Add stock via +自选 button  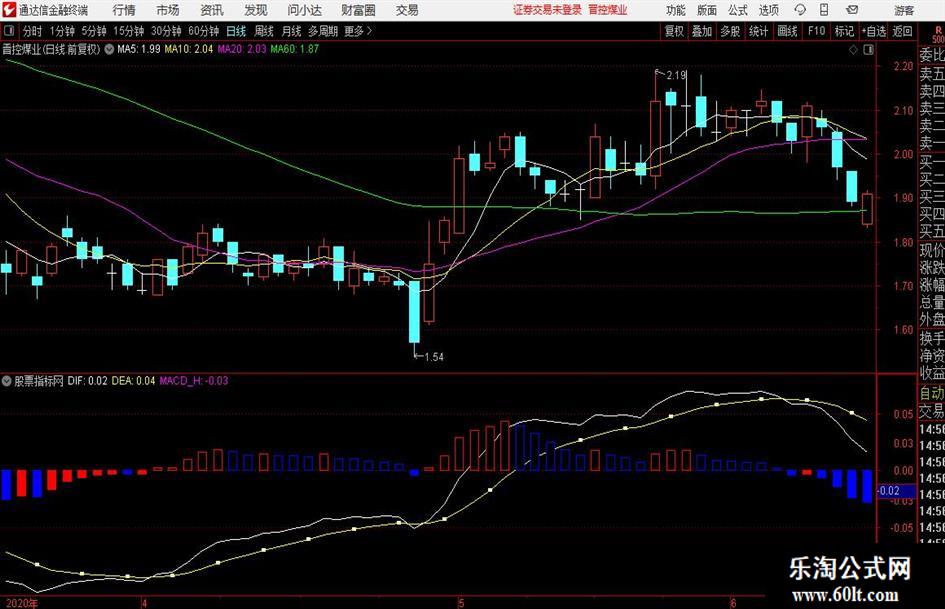[873, 31]
